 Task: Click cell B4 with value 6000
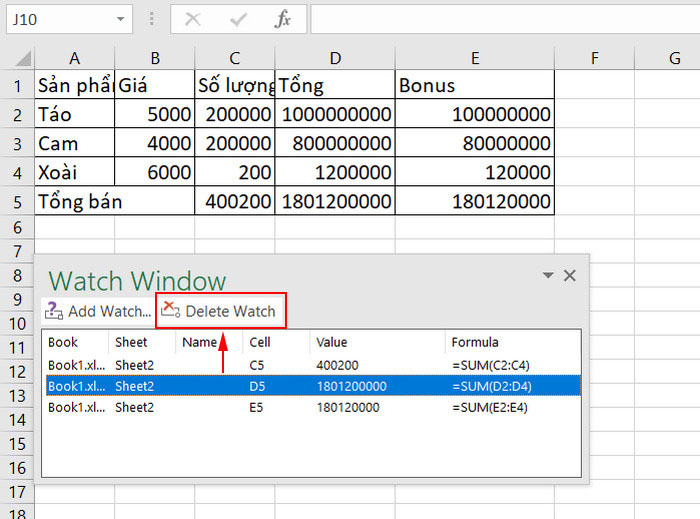tap(154, 172)
